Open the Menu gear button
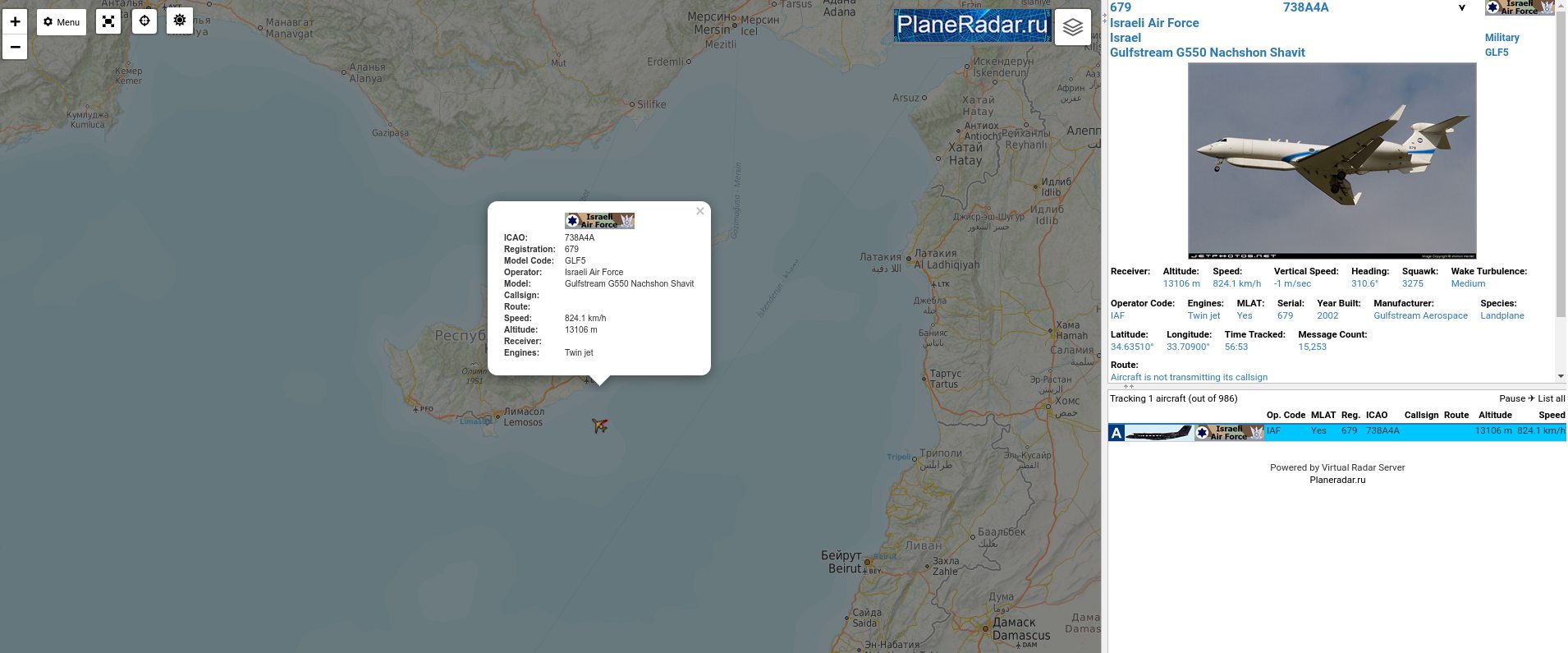This screenshot has width=1568, height=653. [62, 22]
